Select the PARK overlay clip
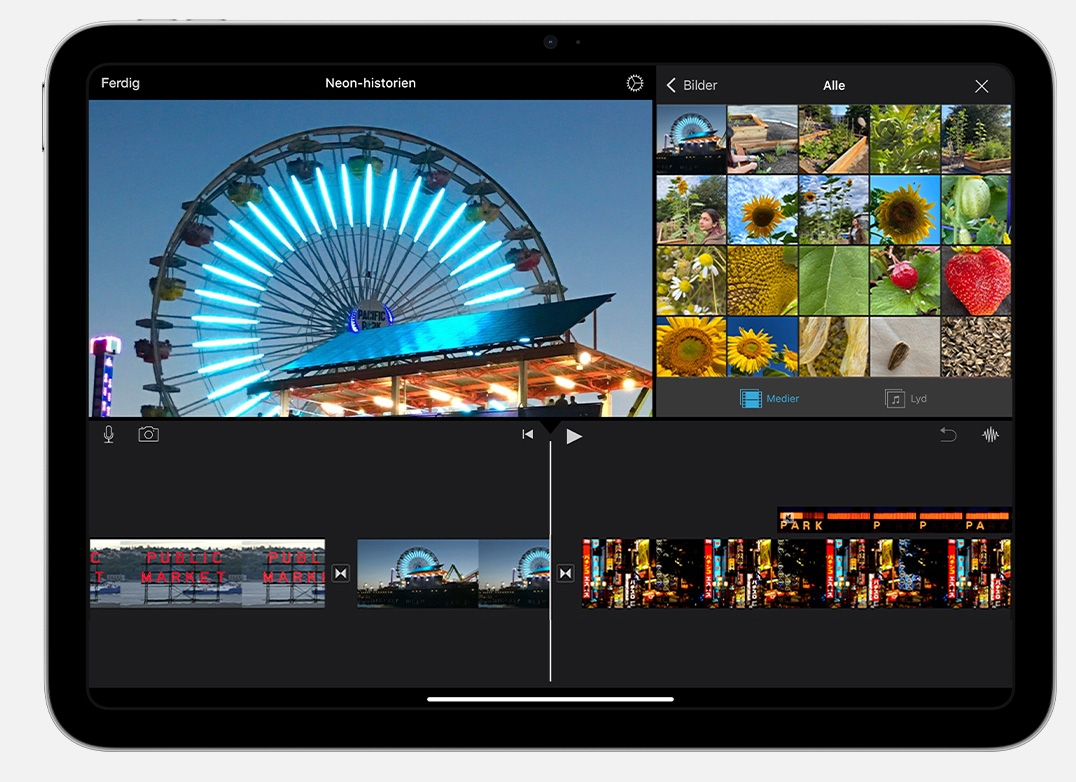The image size is (1076, 782). click(x=894, y=520)
